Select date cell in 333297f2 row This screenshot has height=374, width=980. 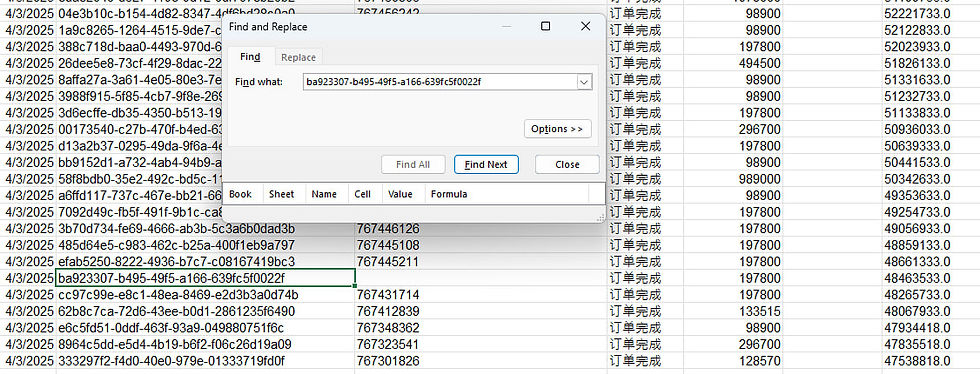click(28, 361)
